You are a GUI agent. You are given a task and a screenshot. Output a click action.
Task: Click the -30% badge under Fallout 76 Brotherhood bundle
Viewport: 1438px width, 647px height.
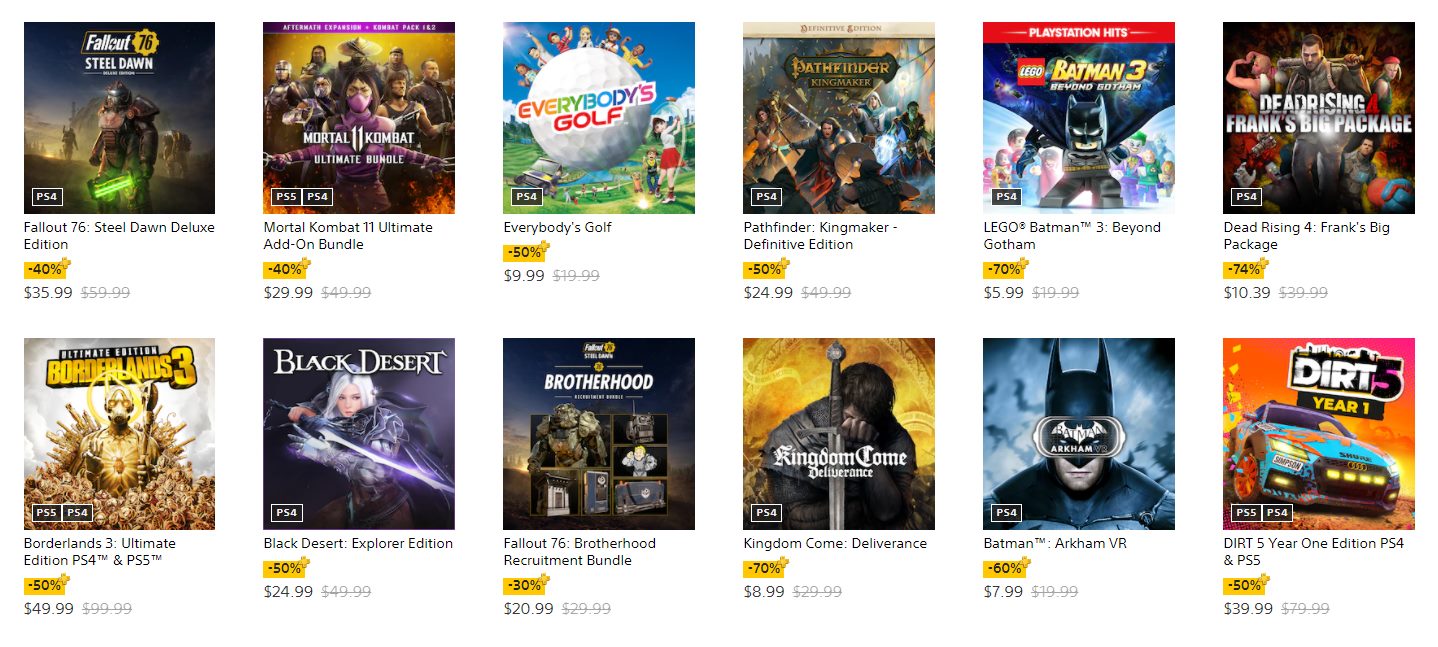point(527,585)
